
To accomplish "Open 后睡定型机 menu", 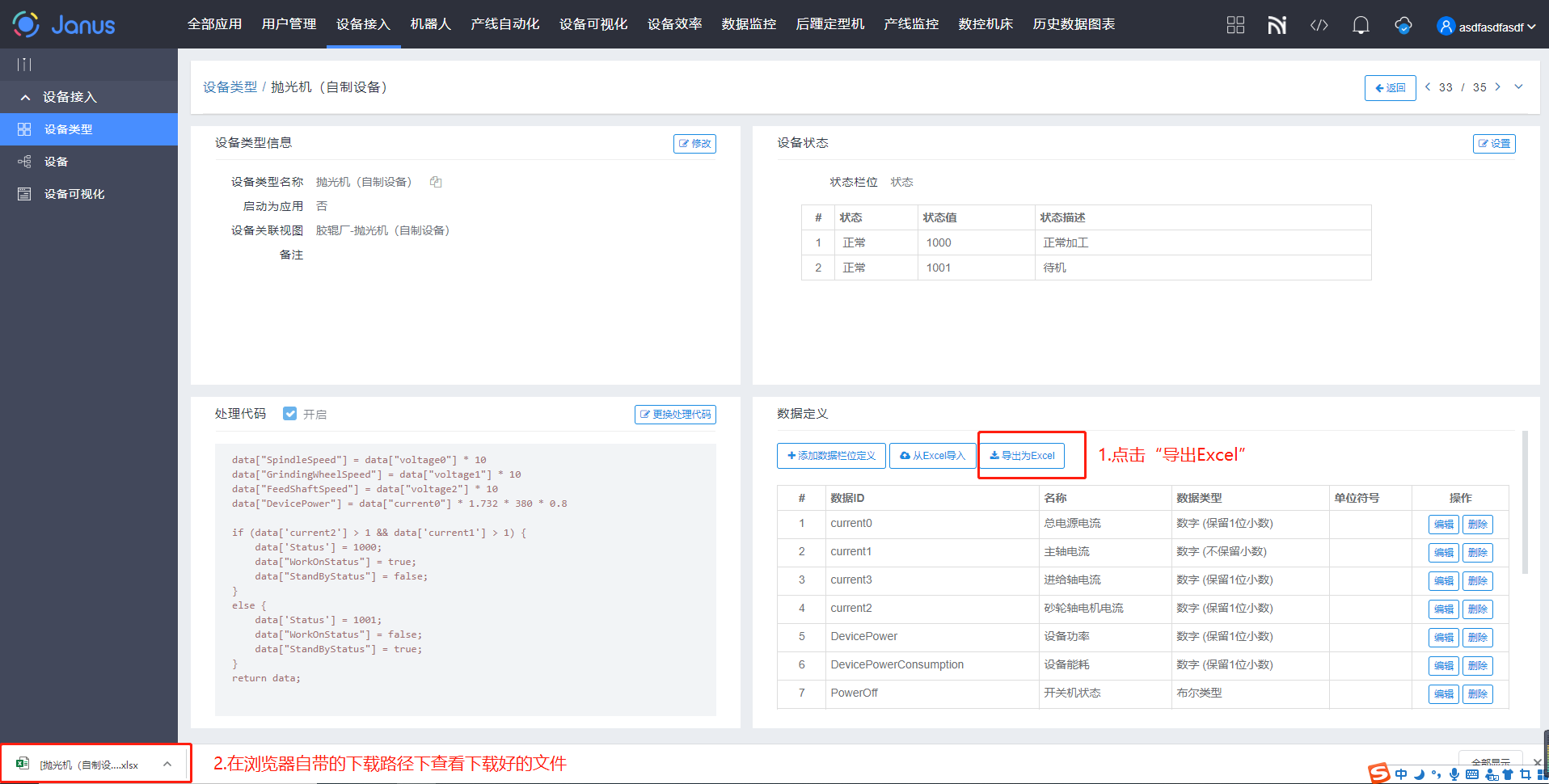I will 829,24.
